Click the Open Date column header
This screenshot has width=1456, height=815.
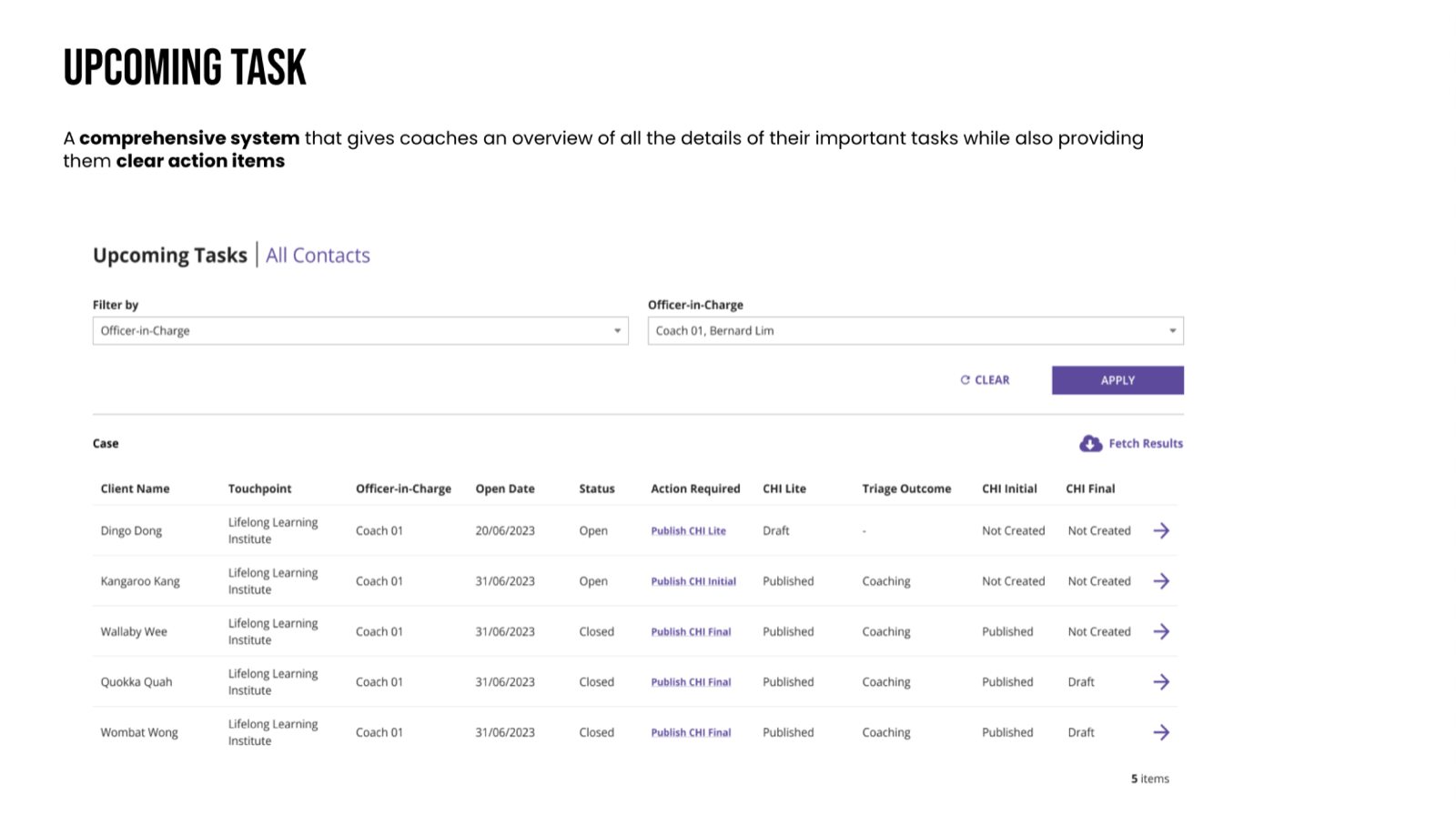[505, 488]
